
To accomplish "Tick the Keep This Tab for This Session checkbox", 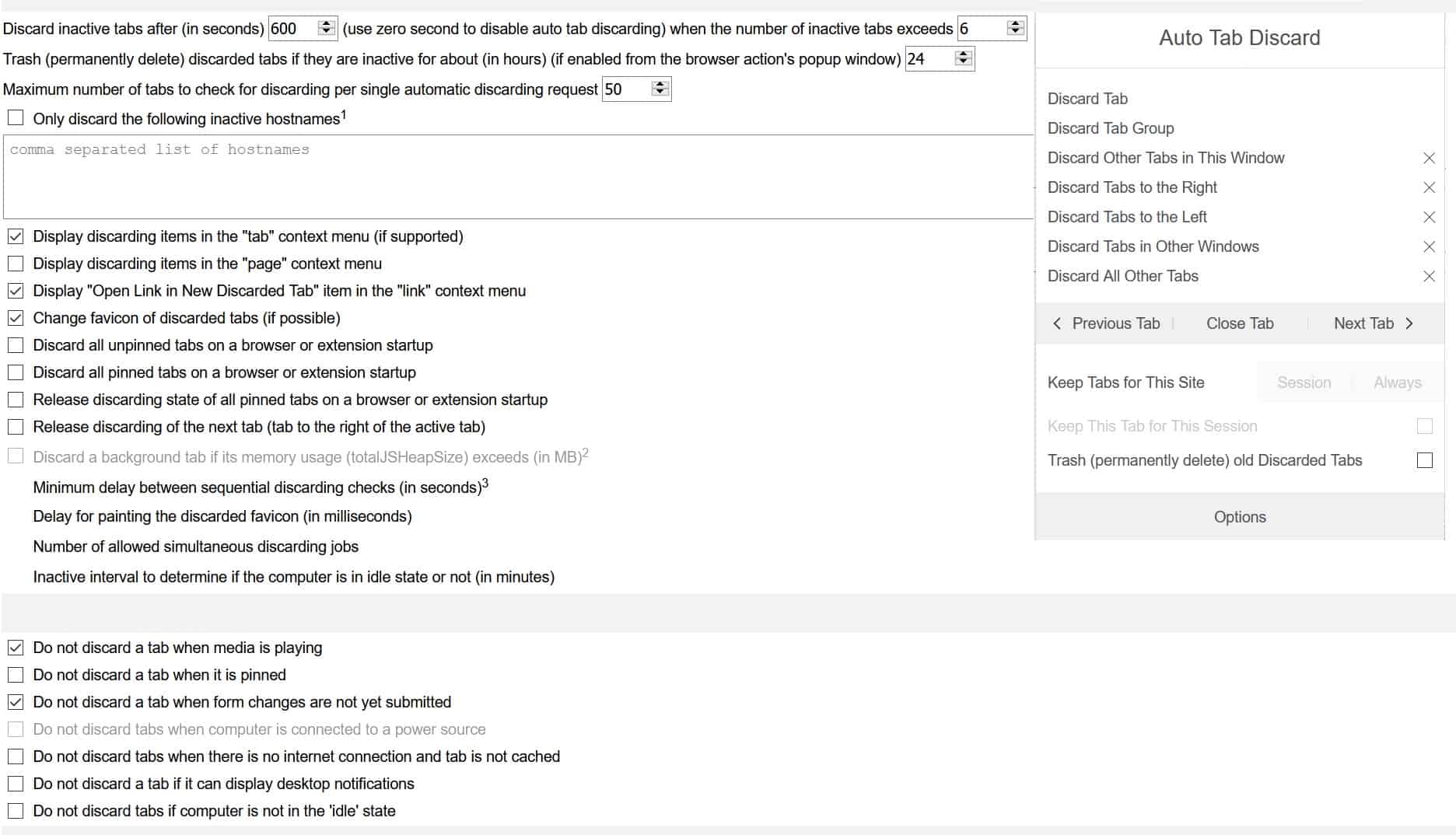I will tap(1425, 426).
